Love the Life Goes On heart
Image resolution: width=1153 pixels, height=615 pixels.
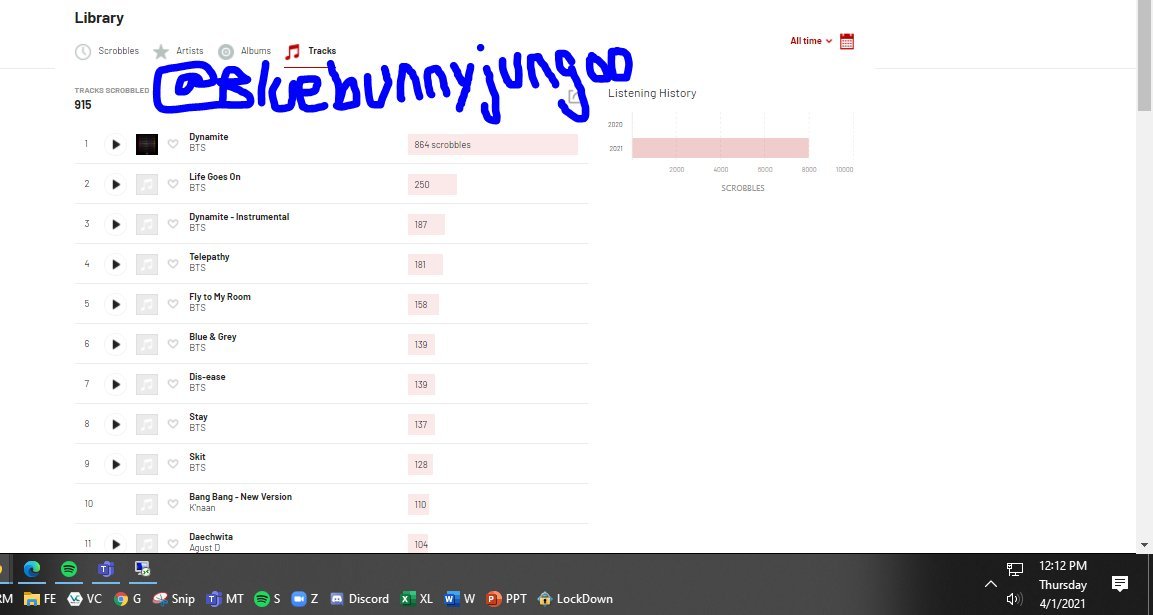173,184
